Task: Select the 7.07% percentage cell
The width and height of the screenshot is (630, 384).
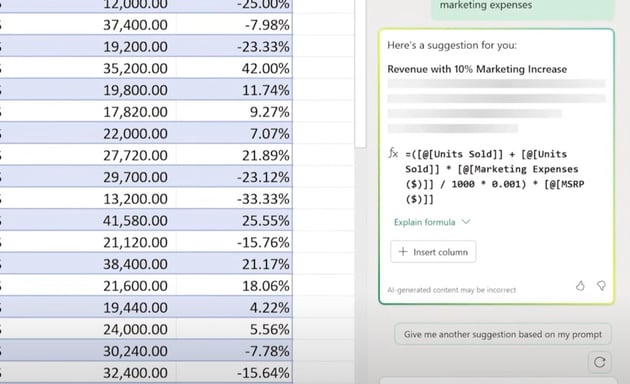Action: point(234,133)
